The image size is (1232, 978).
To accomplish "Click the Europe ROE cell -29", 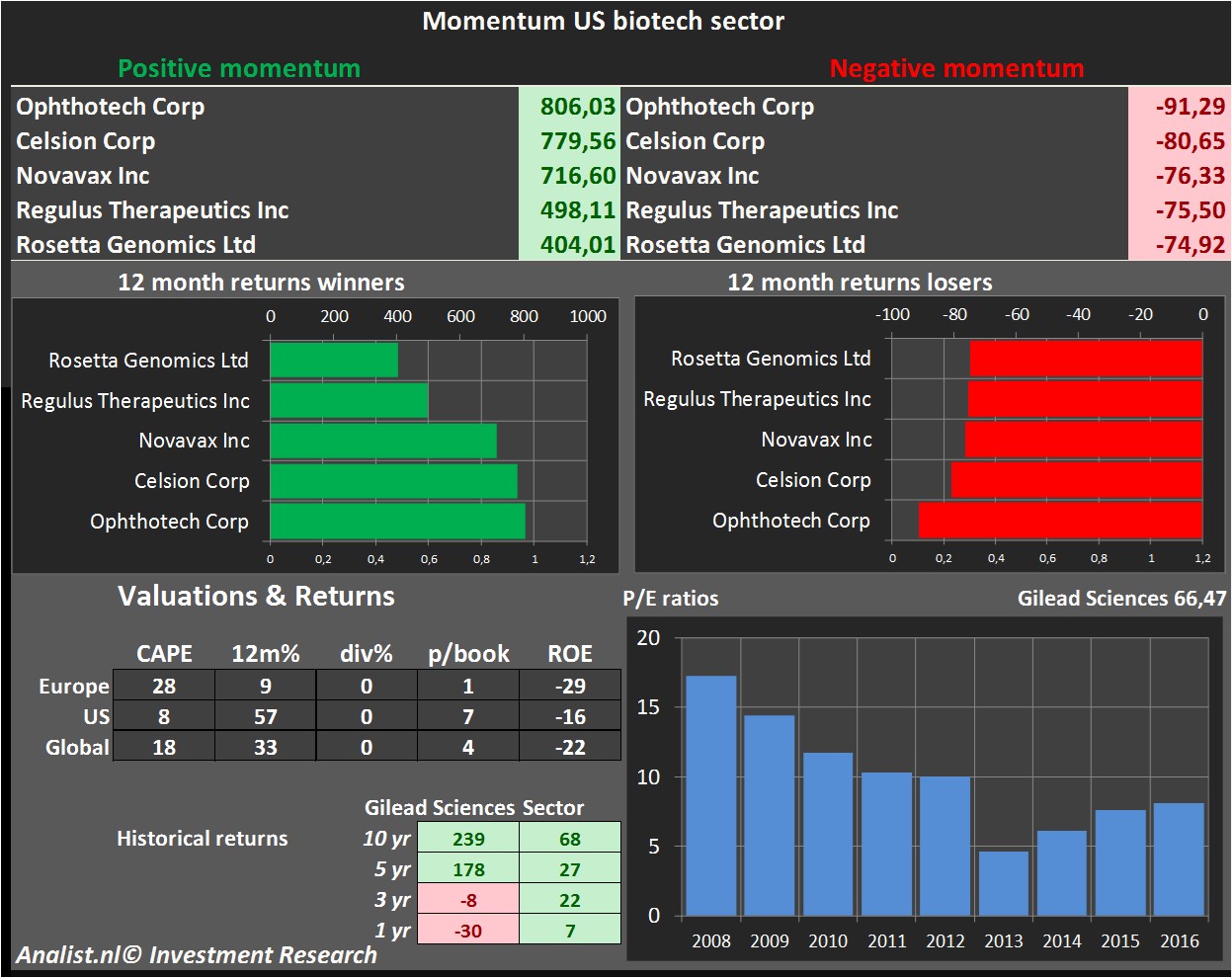I will [x=570, y=686].
